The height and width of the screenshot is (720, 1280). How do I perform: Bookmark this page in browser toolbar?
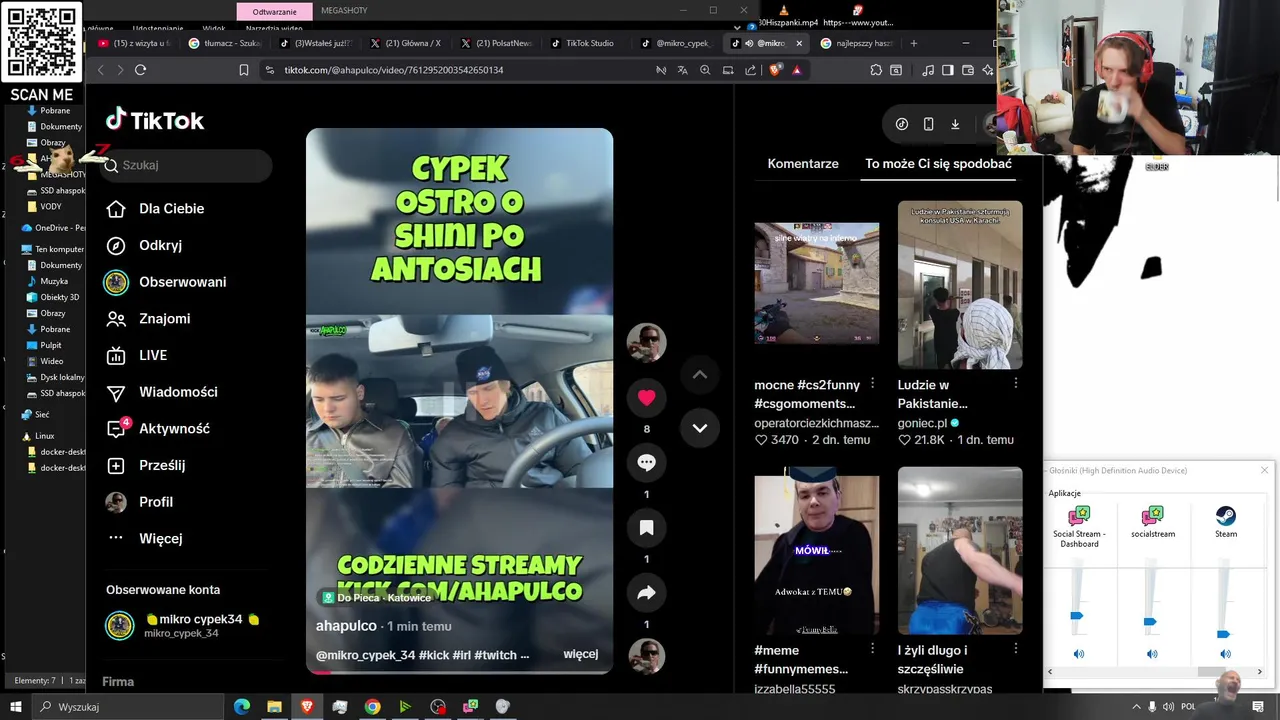pyautogui.click(x=244, y=70)
